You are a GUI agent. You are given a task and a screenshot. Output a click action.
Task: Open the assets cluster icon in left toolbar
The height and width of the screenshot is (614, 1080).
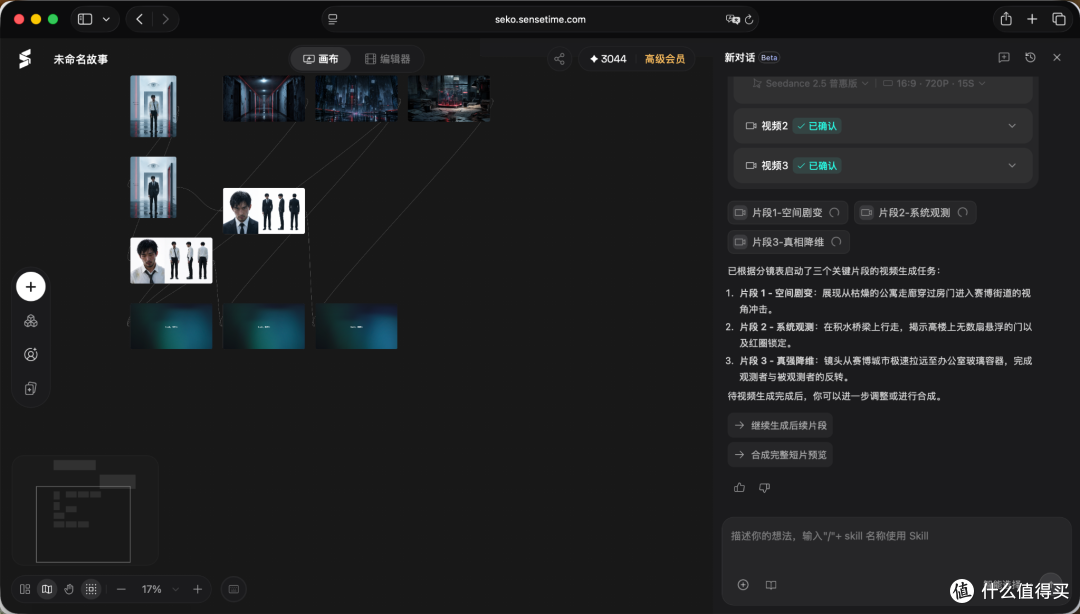click(x=31, y=321)
